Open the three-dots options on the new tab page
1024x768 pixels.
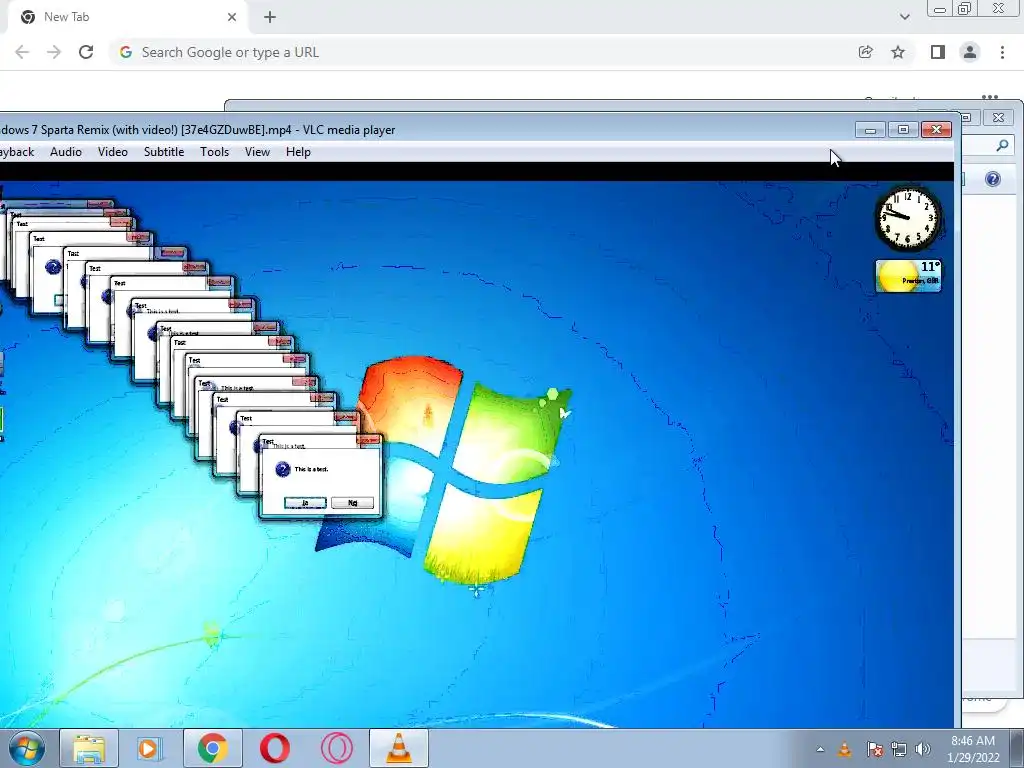(x=990, y=97)
